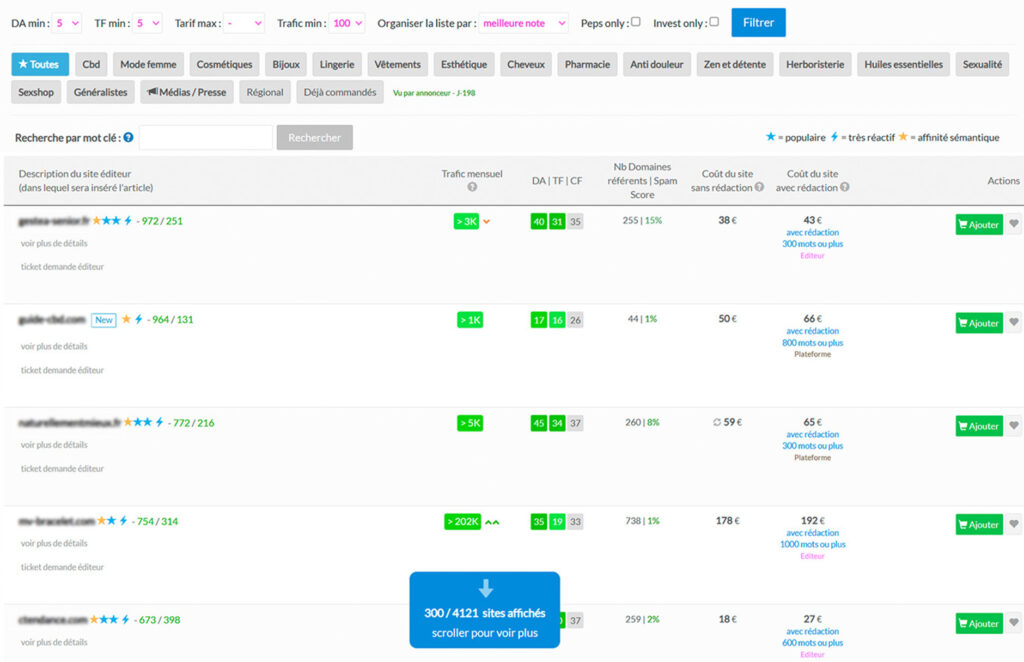Select the Bijoux category tab

(286, 65)
